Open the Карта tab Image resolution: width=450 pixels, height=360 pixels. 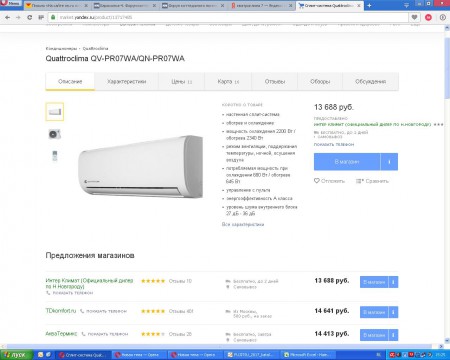228,81
